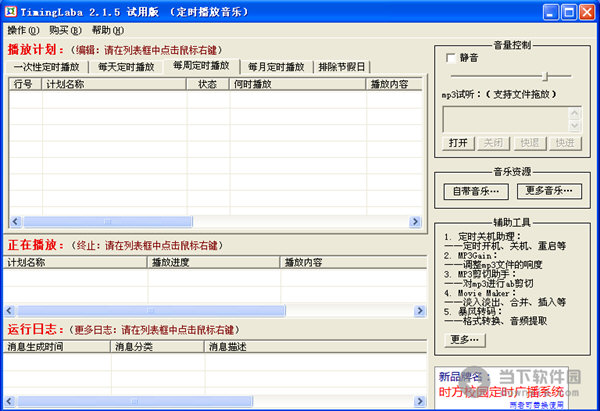Switch to 每月定时播放 tab
The width and height of the screenshot is (600, 411).
(276, 67)
